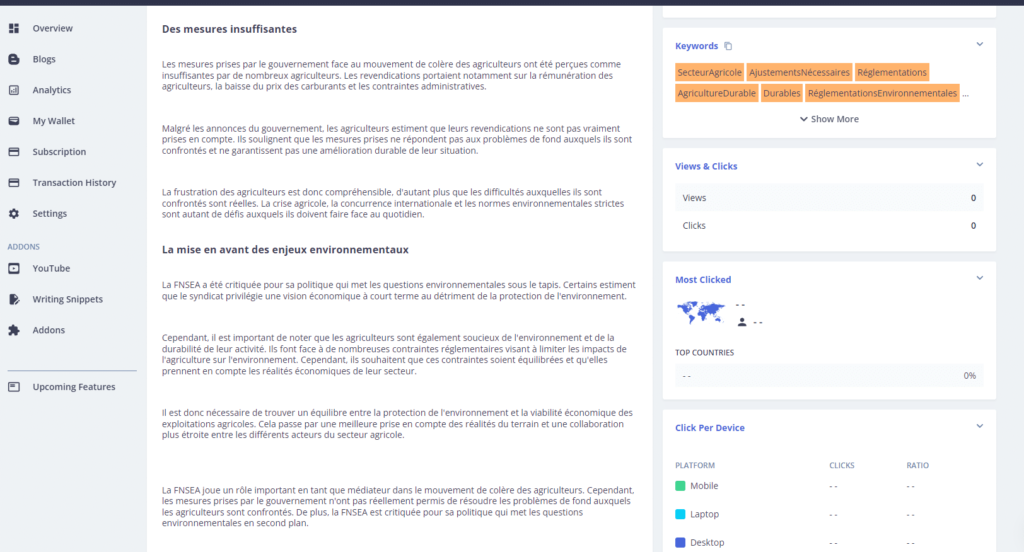Open the Analytics page

pos(52,90)
